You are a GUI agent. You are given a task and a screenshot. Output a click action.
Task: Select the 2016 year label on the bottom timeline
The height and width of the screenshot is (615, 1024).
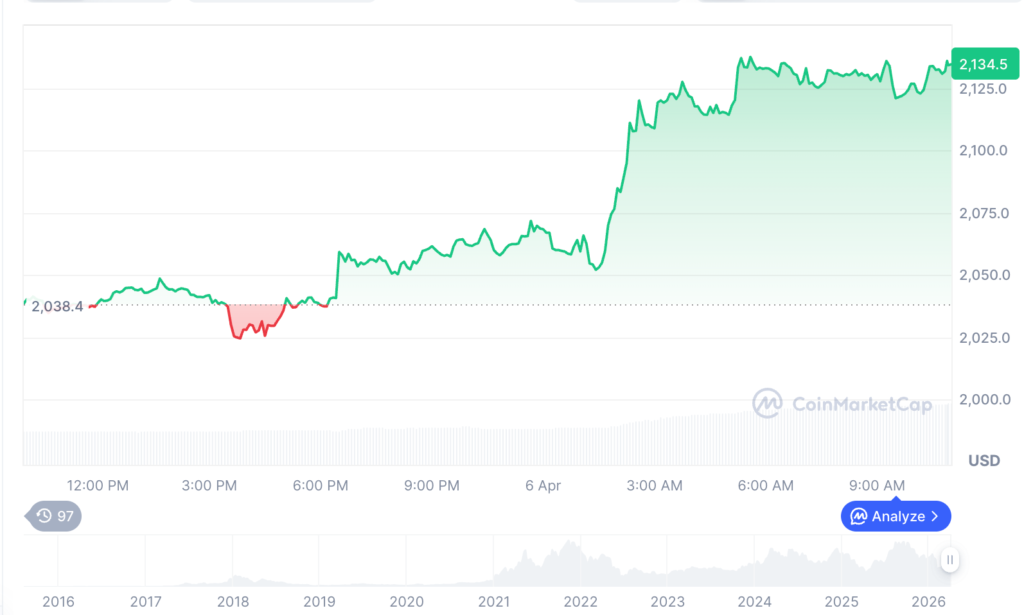59,602
